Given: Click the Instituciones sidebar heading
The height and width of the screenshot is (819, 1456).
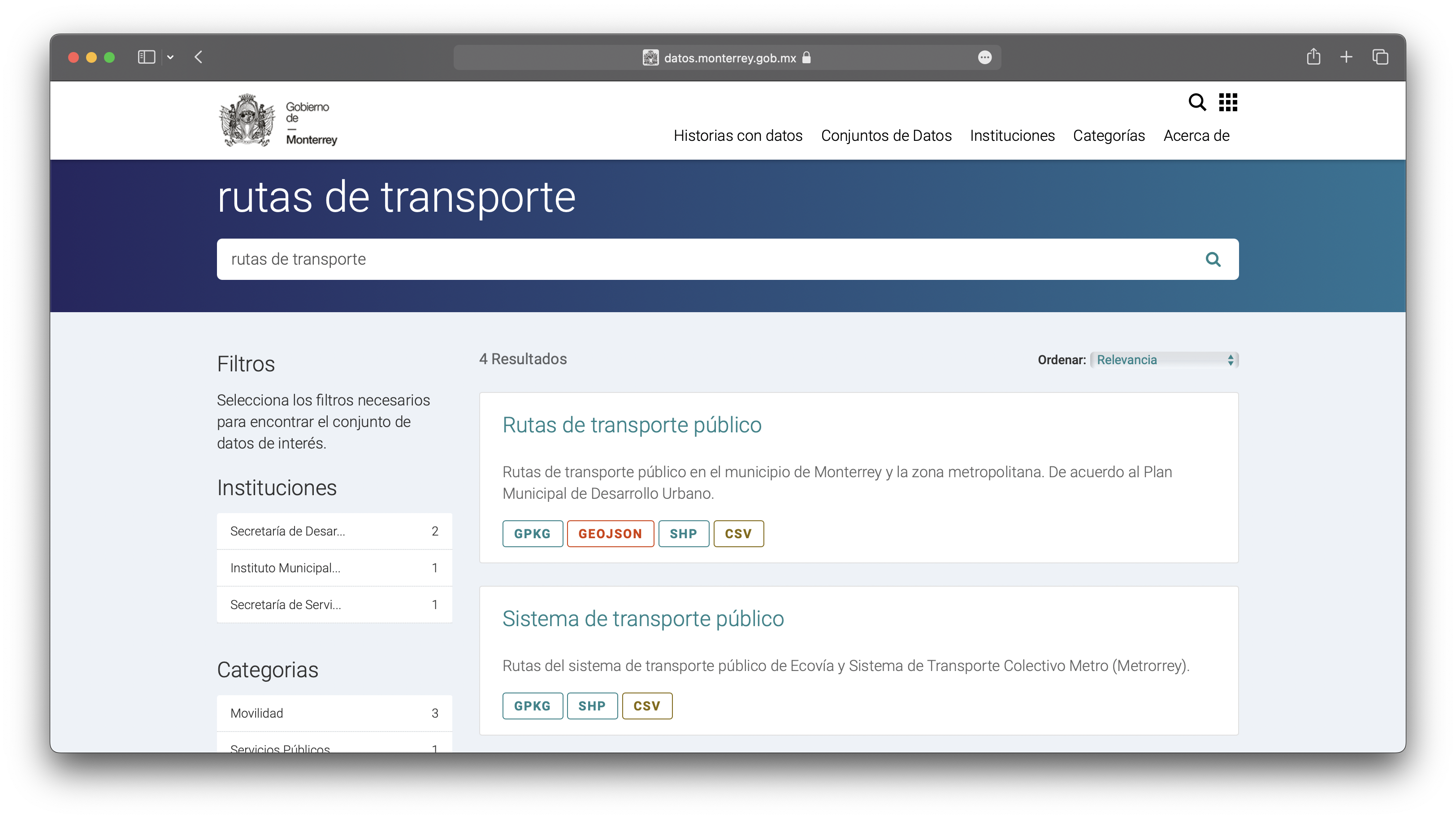Looking at the screenshot, I should tap(277, 488).
